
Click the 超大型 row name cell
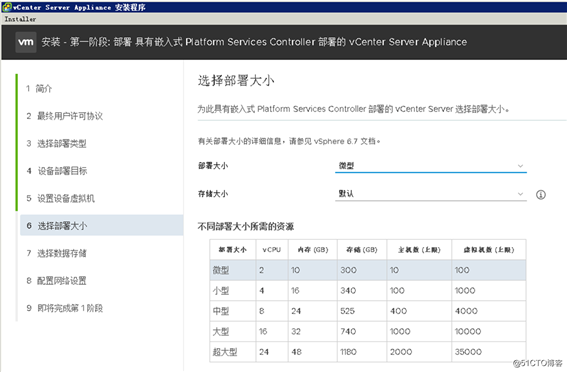pos(233,352)
